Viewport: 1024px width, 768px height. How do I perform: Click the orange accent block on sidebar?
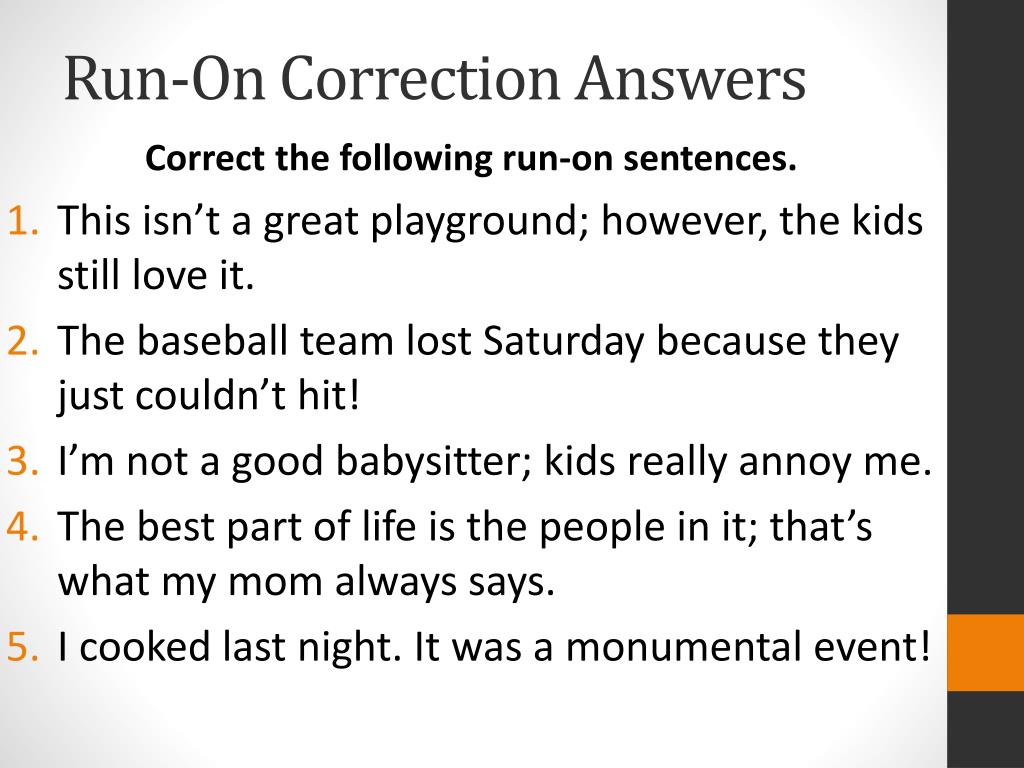pos(985,652)
